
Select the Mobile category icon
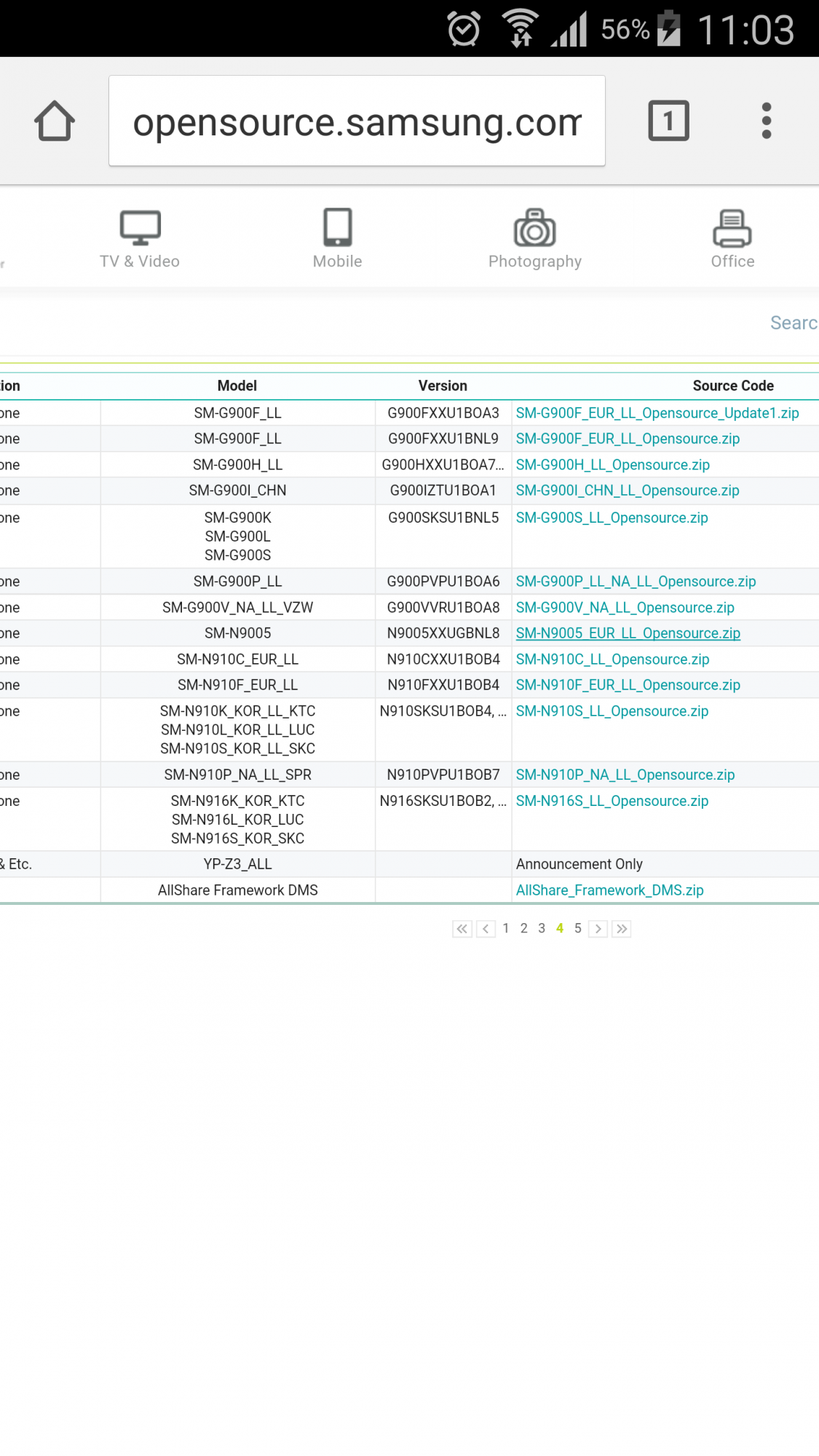coord(337,227)
